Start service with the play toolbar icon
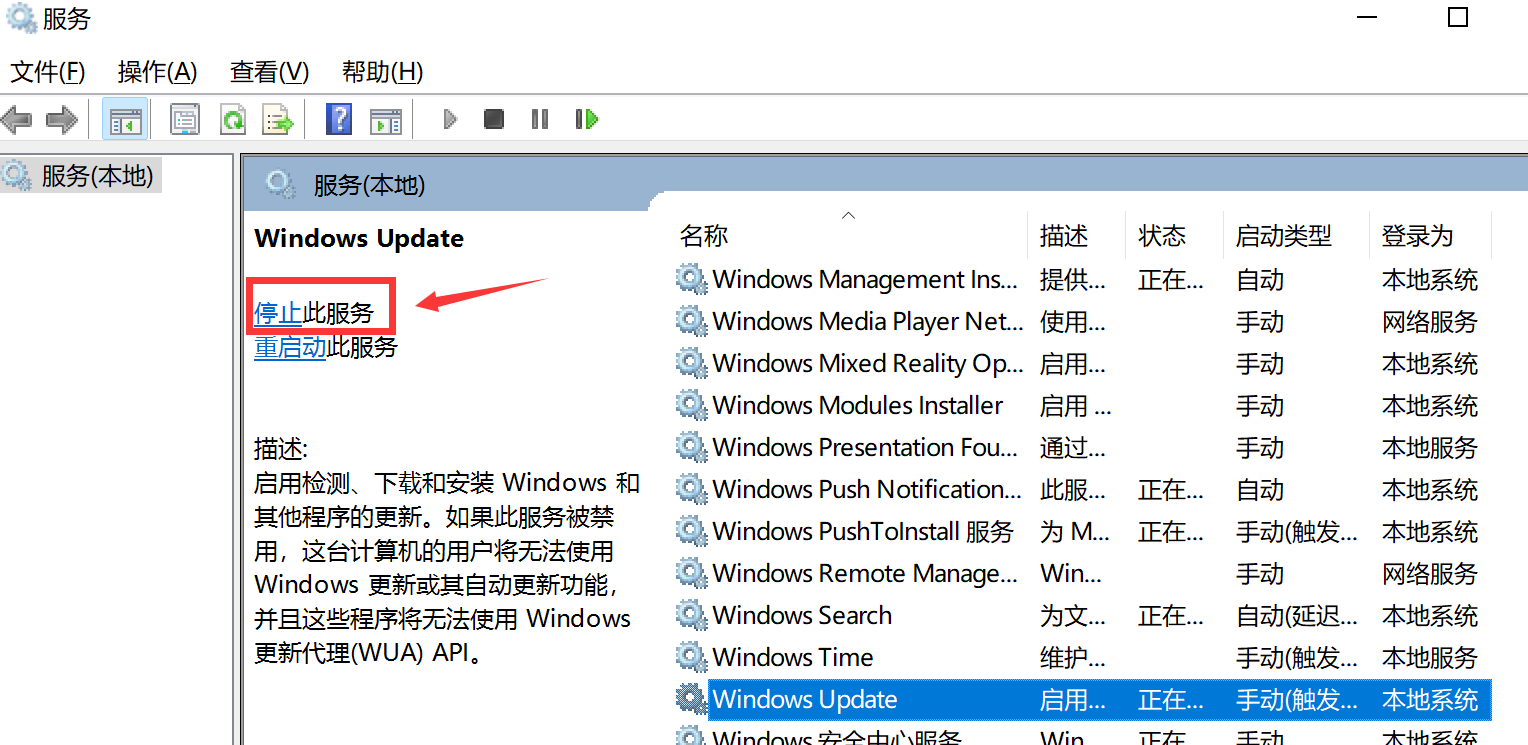The image size is (1528, 745). [x=450, y=120]
